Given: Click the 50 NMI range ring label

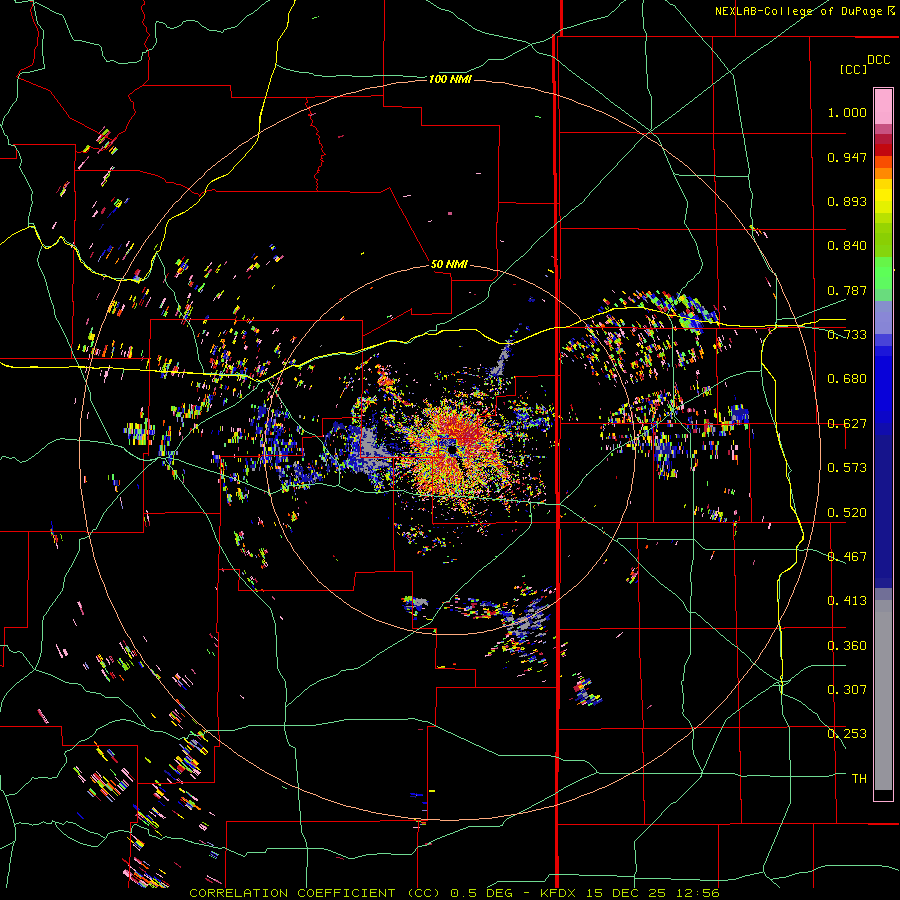Looking at the screenshot, I should coord(449,264).
